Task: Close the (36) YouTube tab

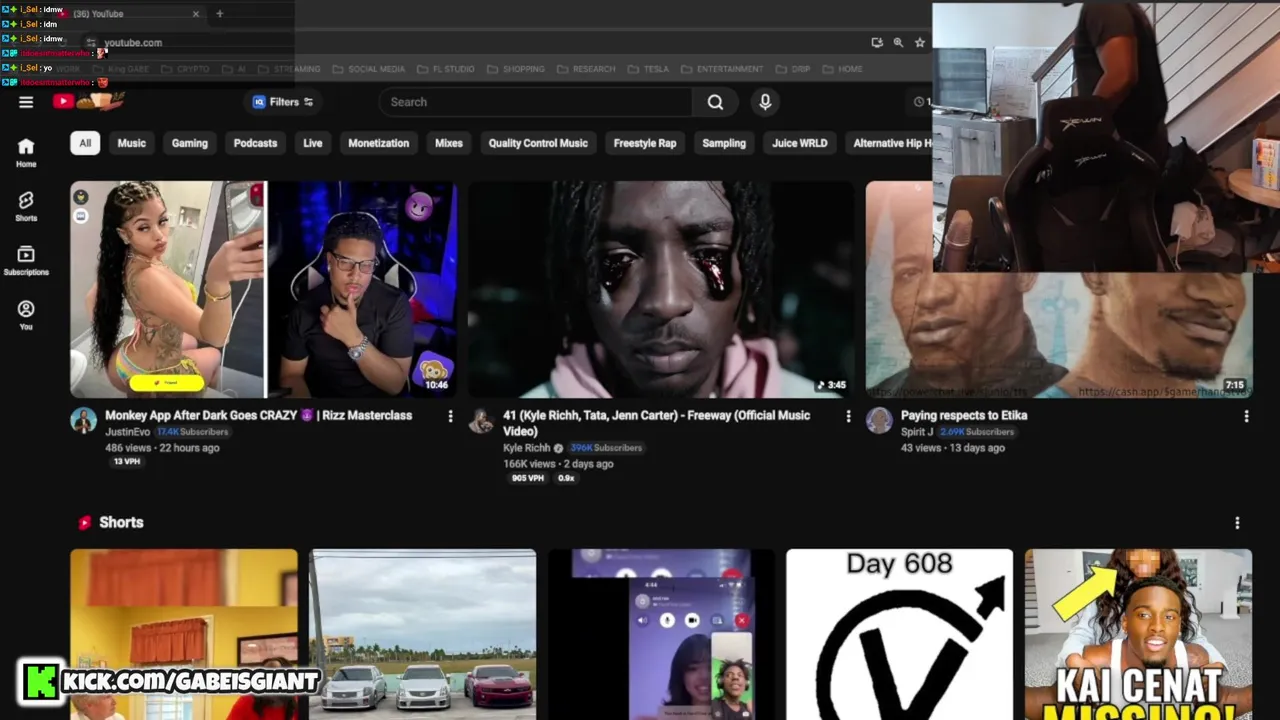Action: pyautogui.click(x=196, y=14)
